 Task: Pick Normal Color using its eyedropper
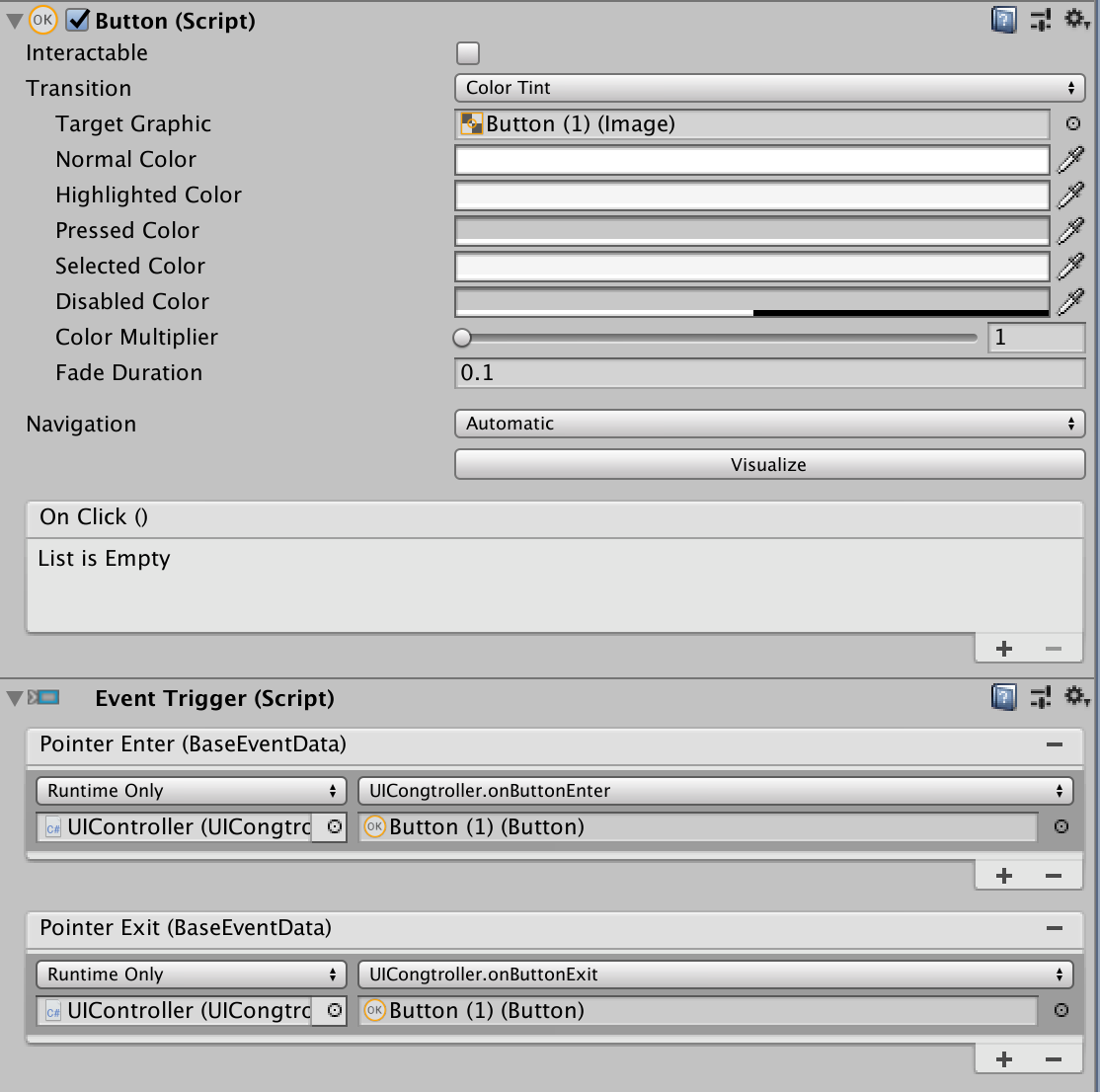point(1071,159)
